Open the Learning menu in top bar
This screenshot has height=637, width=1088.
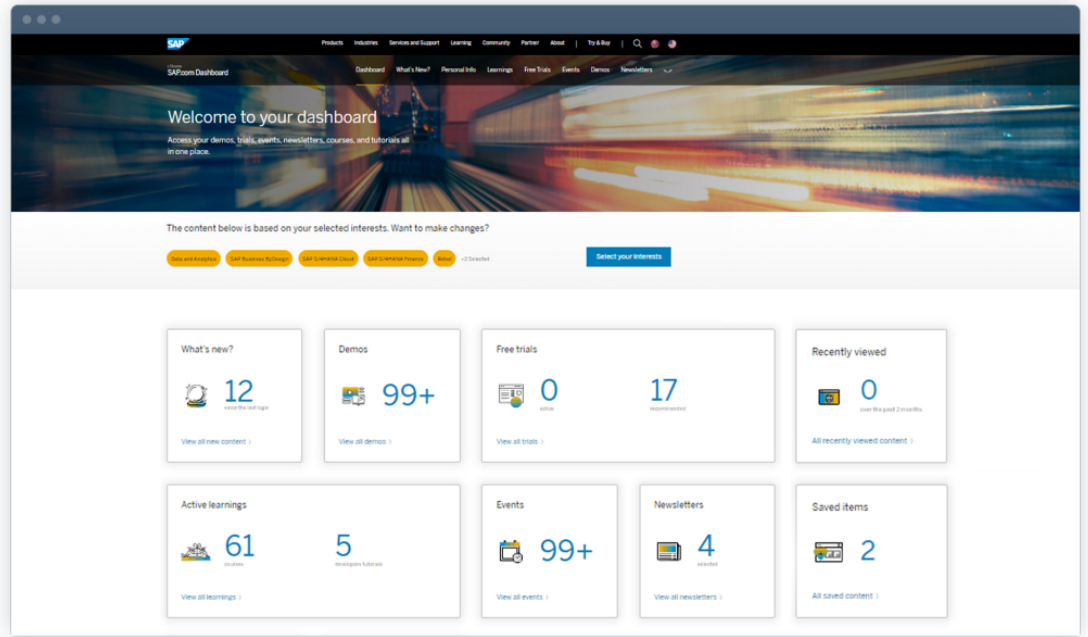461,43
